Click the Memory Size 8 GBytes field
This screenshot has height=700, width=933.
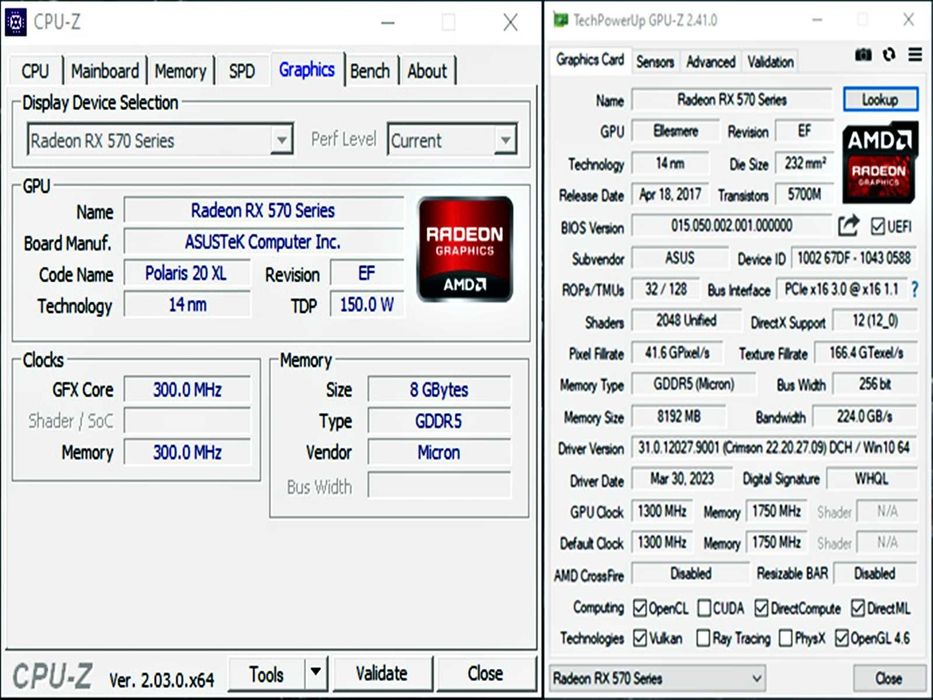(439, 390)
